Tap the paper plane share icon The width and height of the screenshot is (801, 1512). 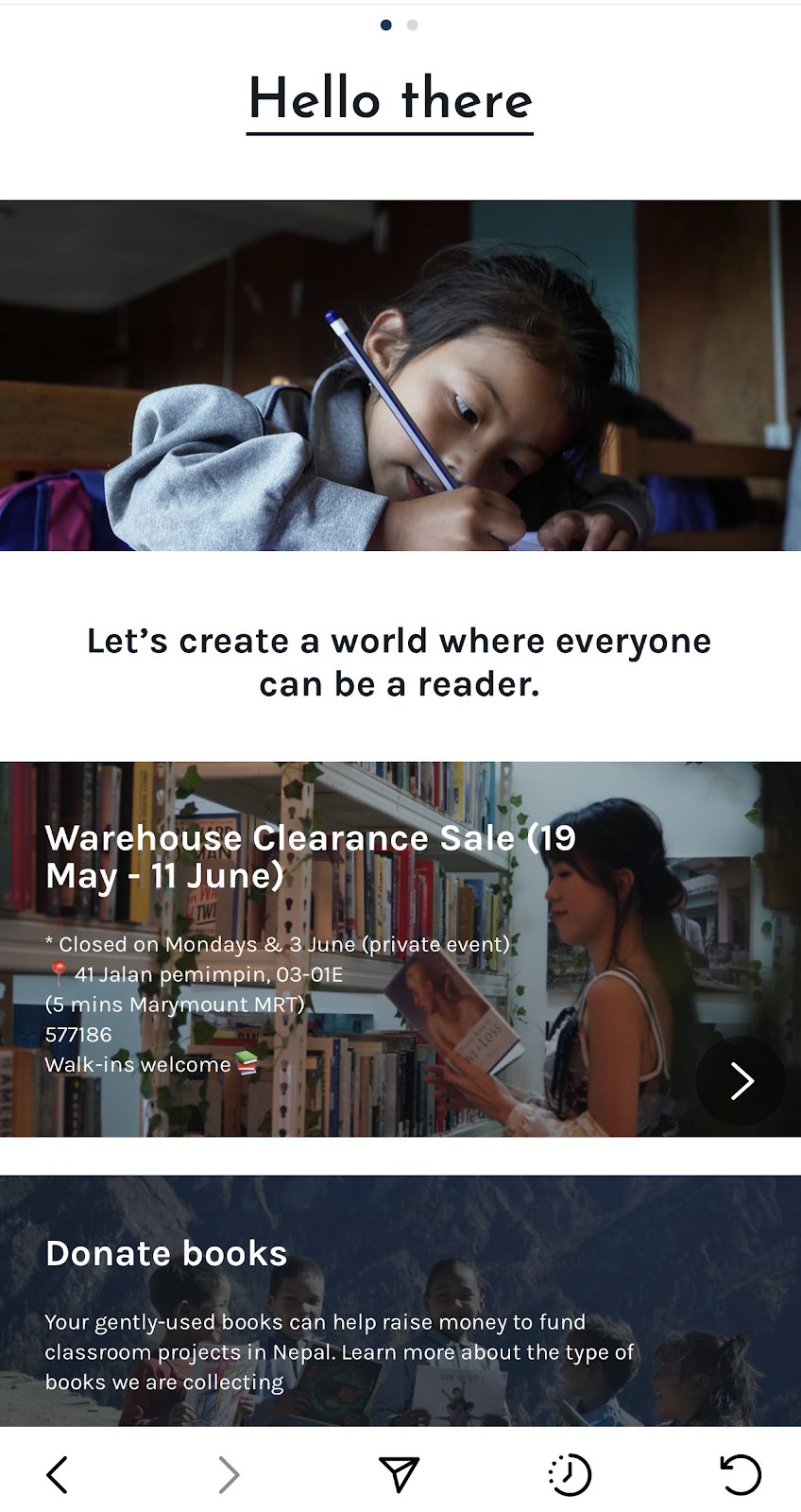399,1474
